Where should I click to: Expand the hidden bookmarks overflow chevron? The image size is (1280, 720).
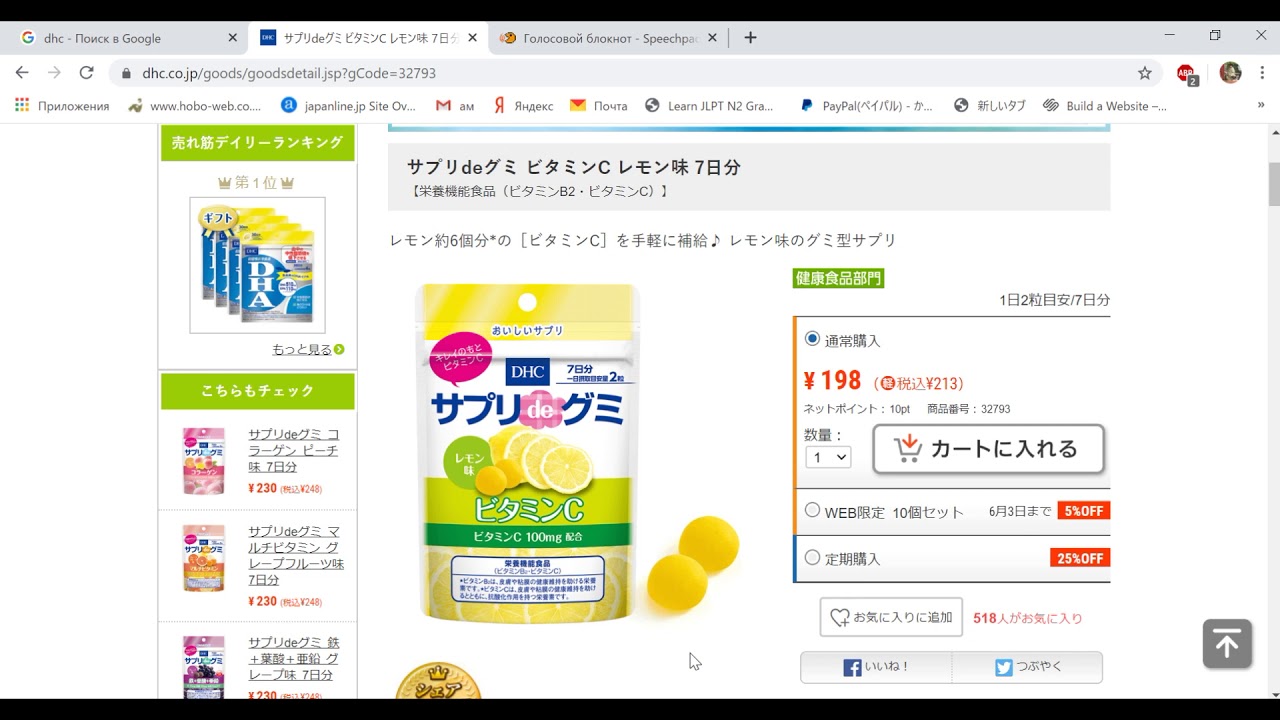tap(1261, 105)
